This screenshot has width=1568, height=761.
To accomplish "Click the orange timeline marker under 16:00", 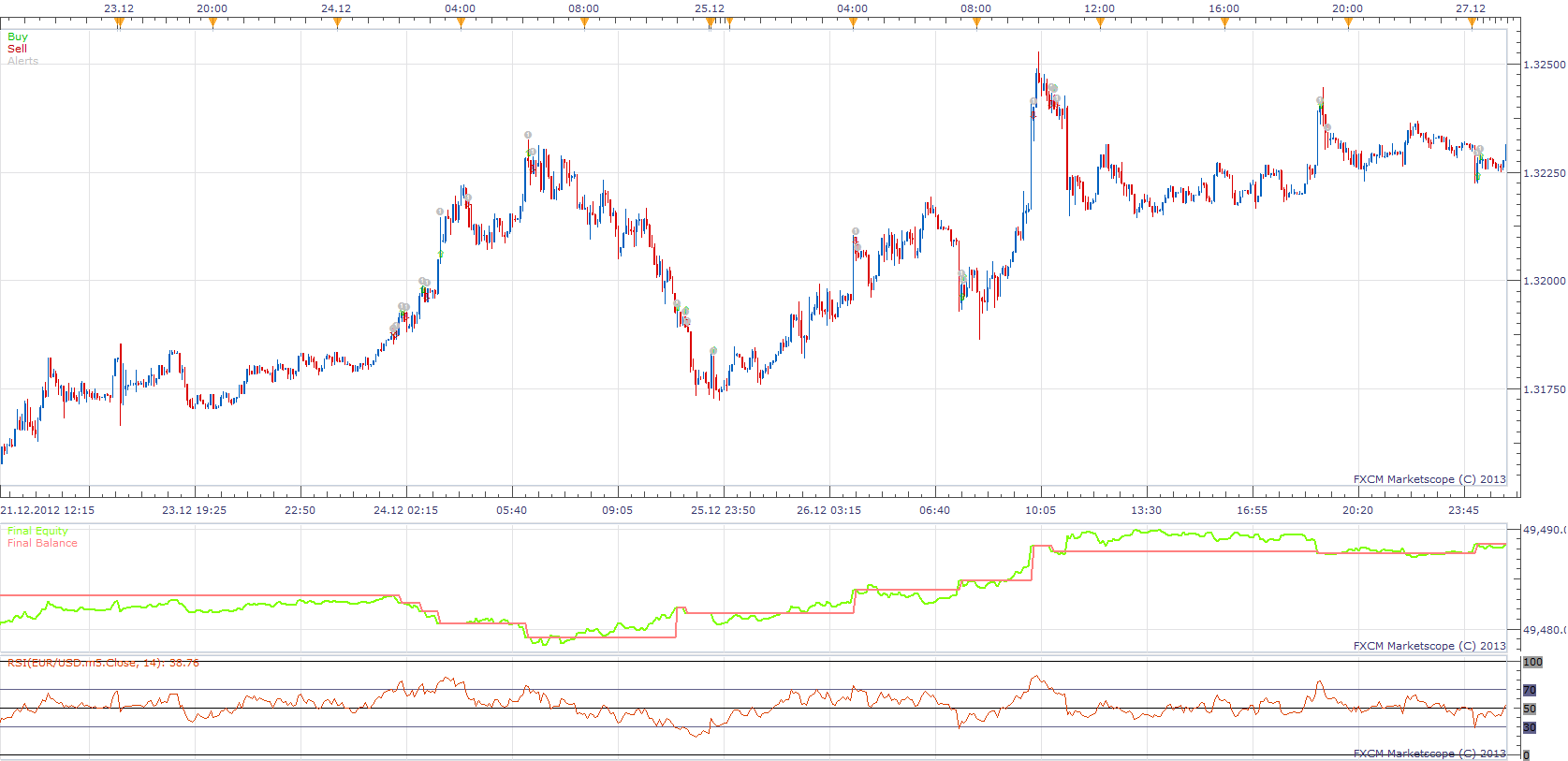I will (x=1224, y=23).
